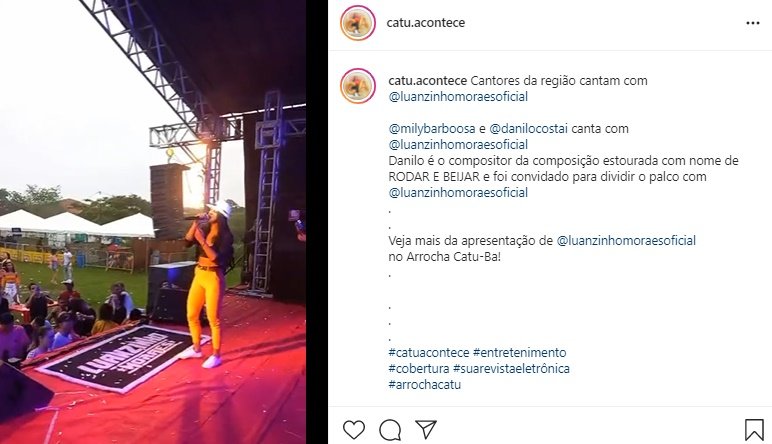Open the #catuacontece hashtag
Viewport: 772px width, 444px height.
pos(428,353)
